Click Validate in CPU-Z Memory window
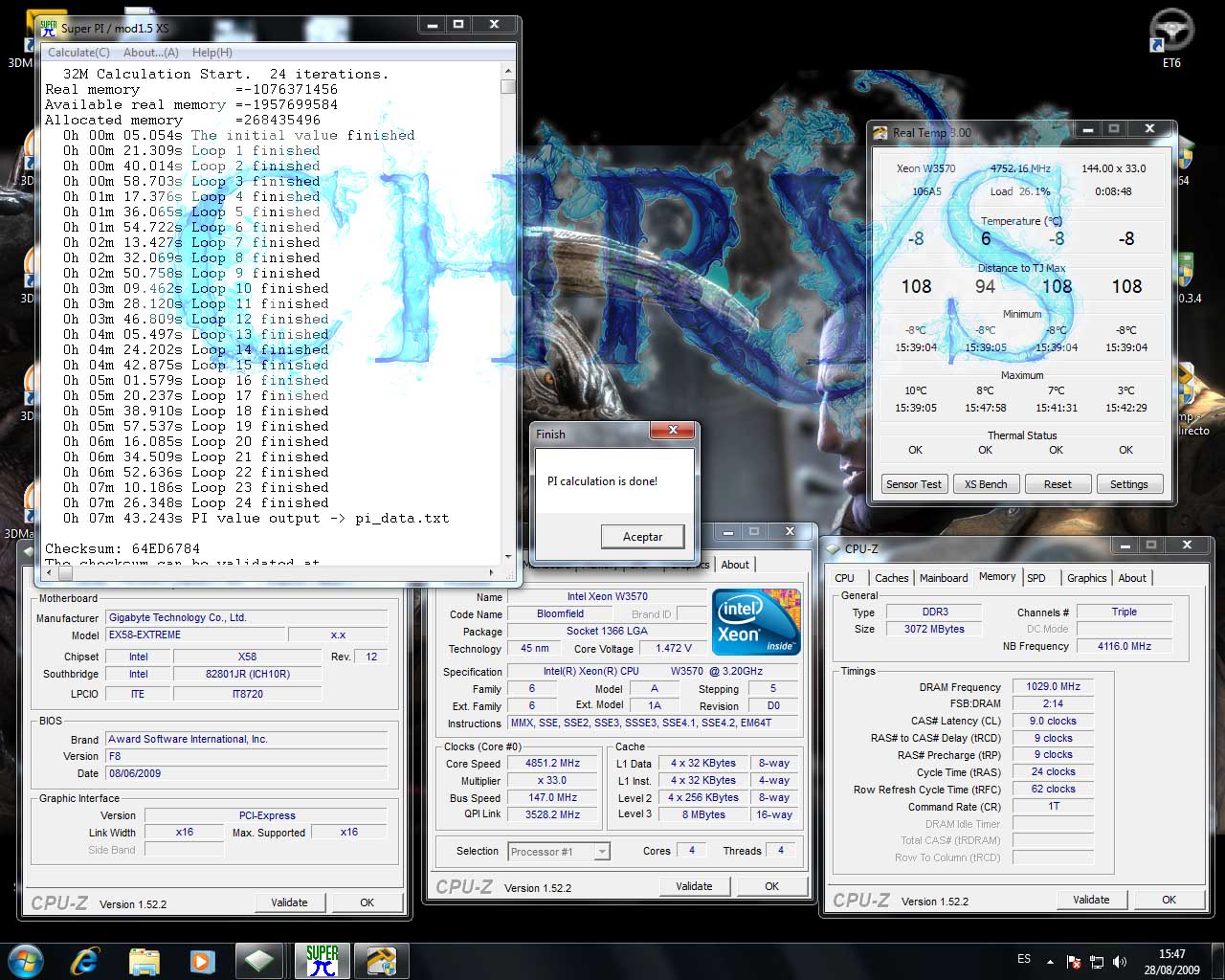Viewport: 1225px width, 980px height. pos(1091,900)
